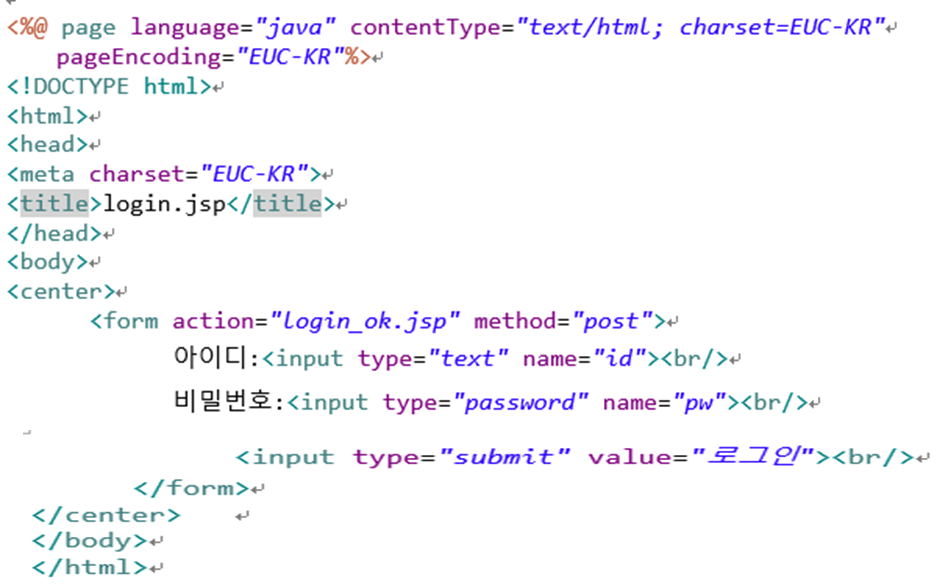Image resolution: width=937 pixels, height=584 pixels.
Task: Click the closing </head> tag
Action: [54, 233]
